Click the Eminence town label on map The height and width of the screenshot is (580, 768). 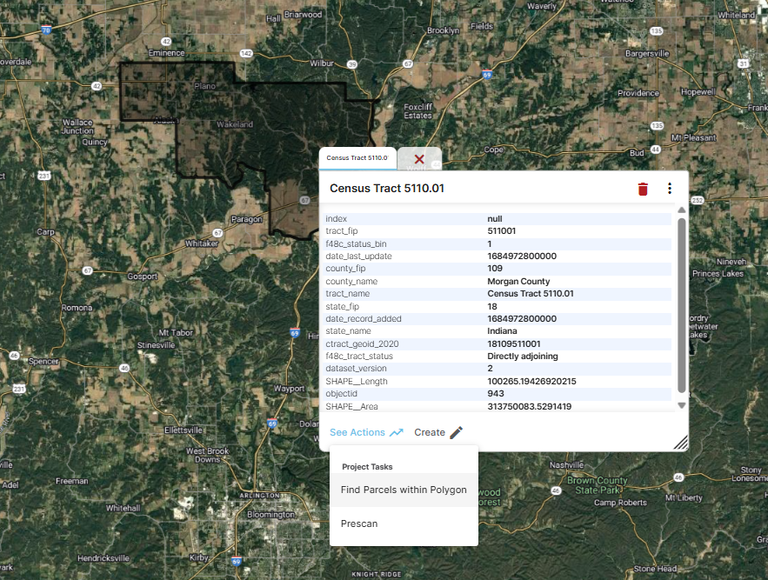point(167,53)
